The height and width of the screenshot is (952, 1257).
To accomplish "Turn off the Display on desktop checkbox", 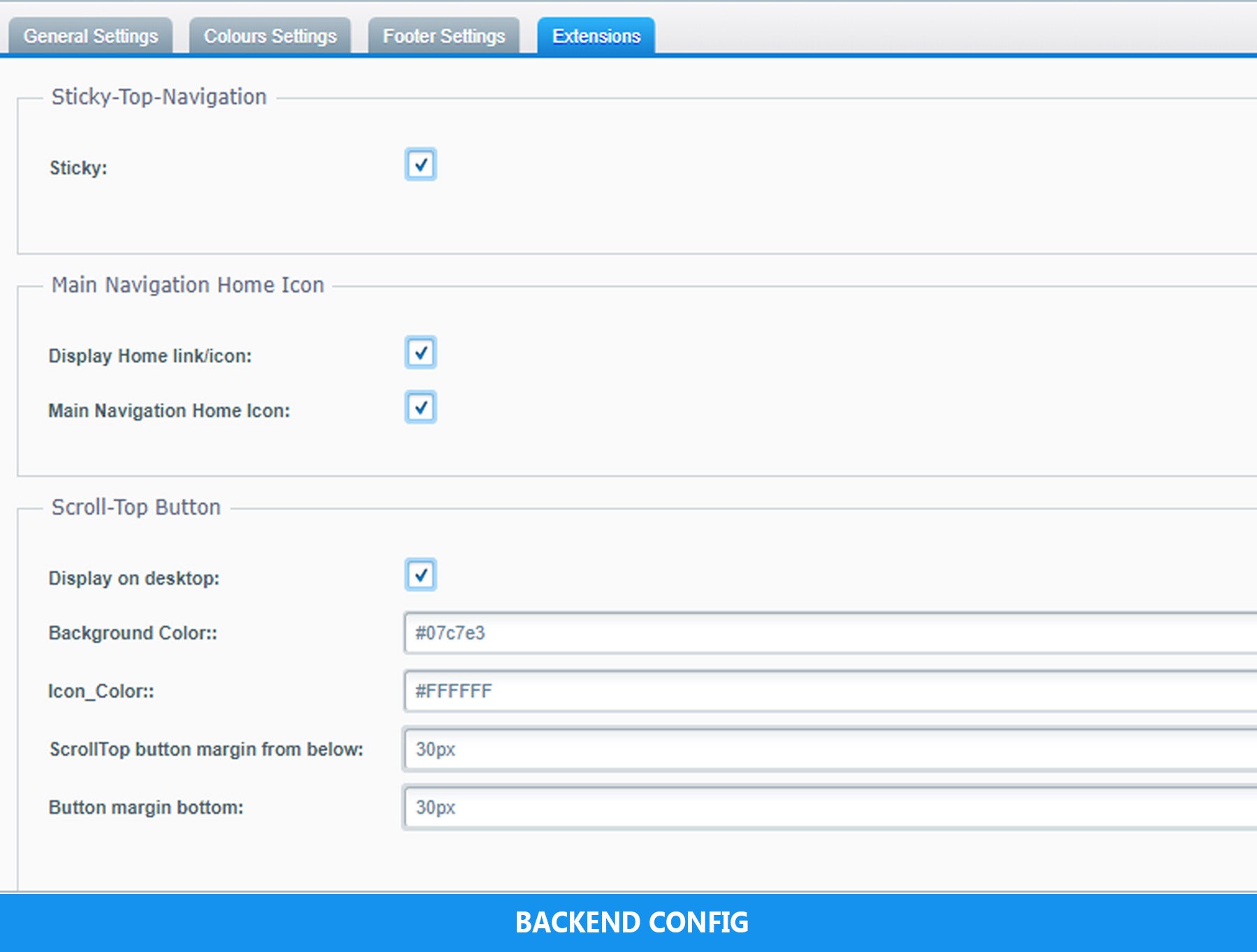I will point(420,575).
